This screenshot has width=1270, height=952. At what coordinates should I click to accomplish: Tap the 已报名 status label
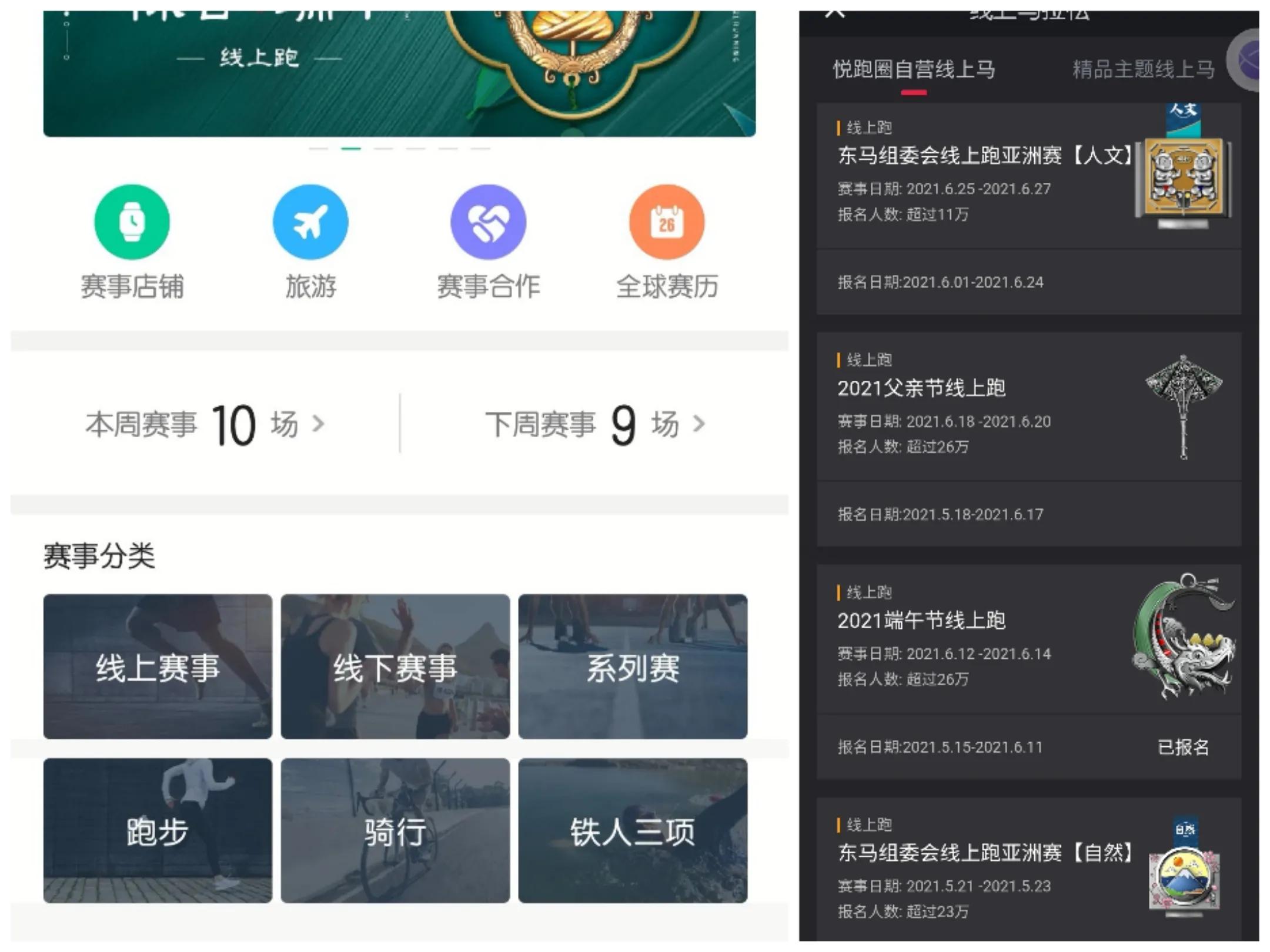(x=1183, y=747)
